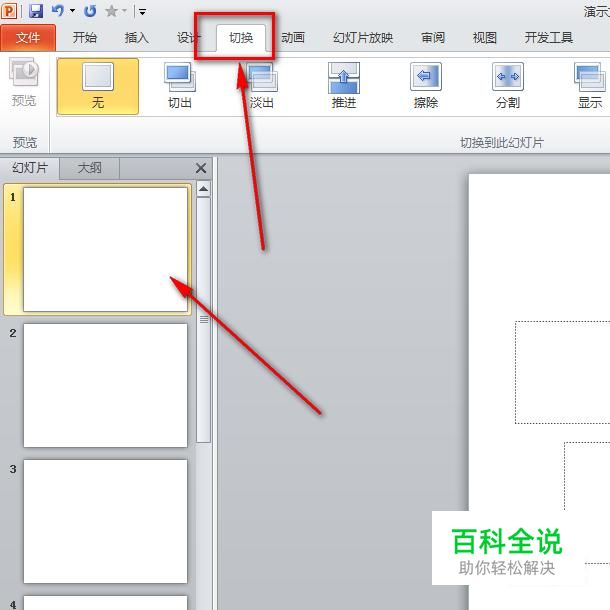Click the dotted subtitle placeholder on slide
610x610 pixels.
(x=587, y=503)
